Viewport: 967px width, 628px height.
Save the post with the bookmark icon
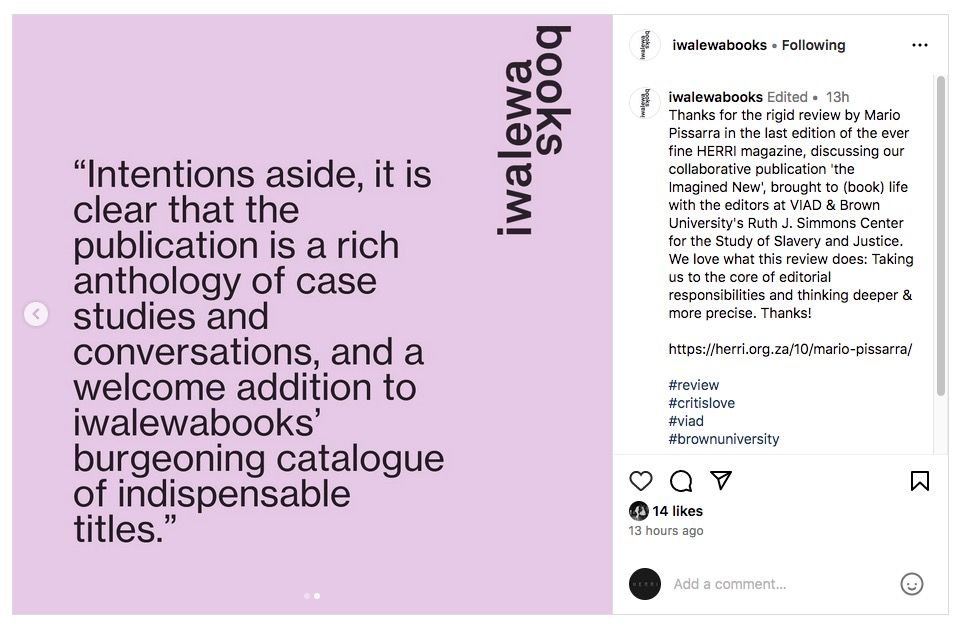coord(919,481)
